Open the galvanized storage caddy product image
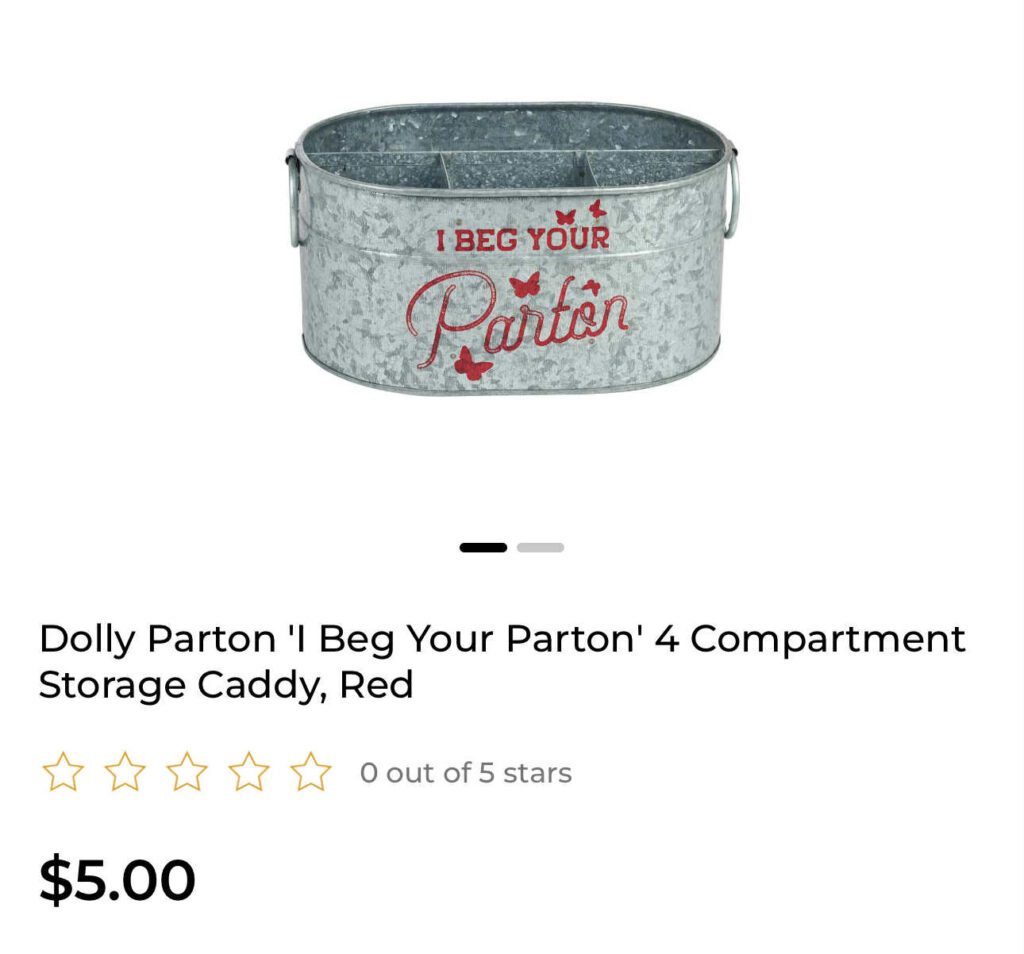The image size is (1024, 954). [512, 248]
